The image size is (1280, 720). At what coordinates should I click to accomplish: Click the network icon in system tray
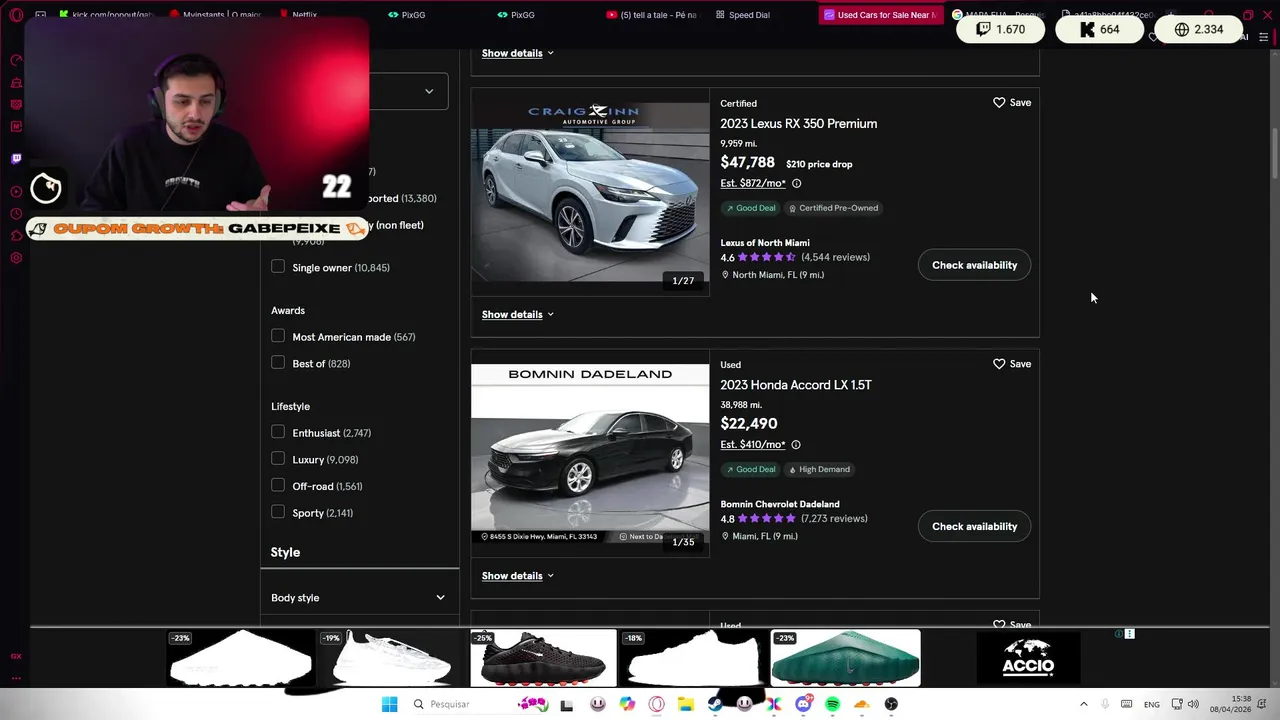coord(1177,704)
